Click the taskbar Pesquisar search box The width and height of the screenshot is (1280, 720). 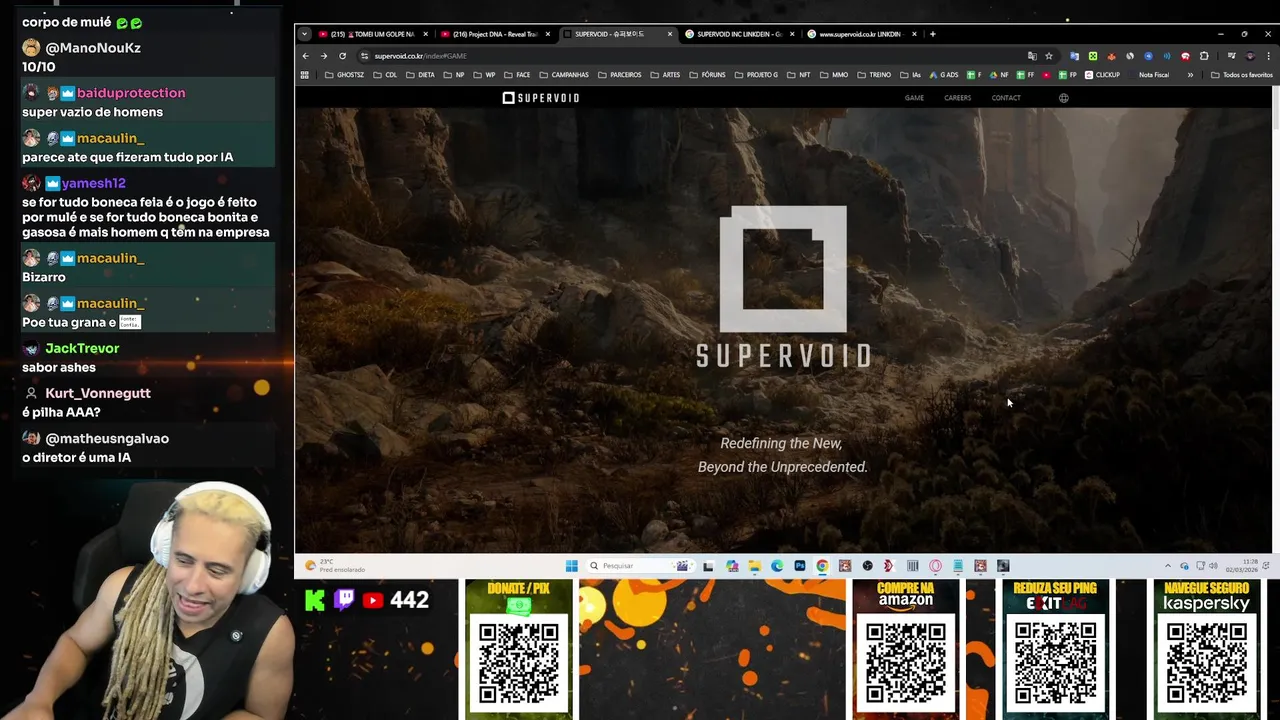tap(640, 566)
